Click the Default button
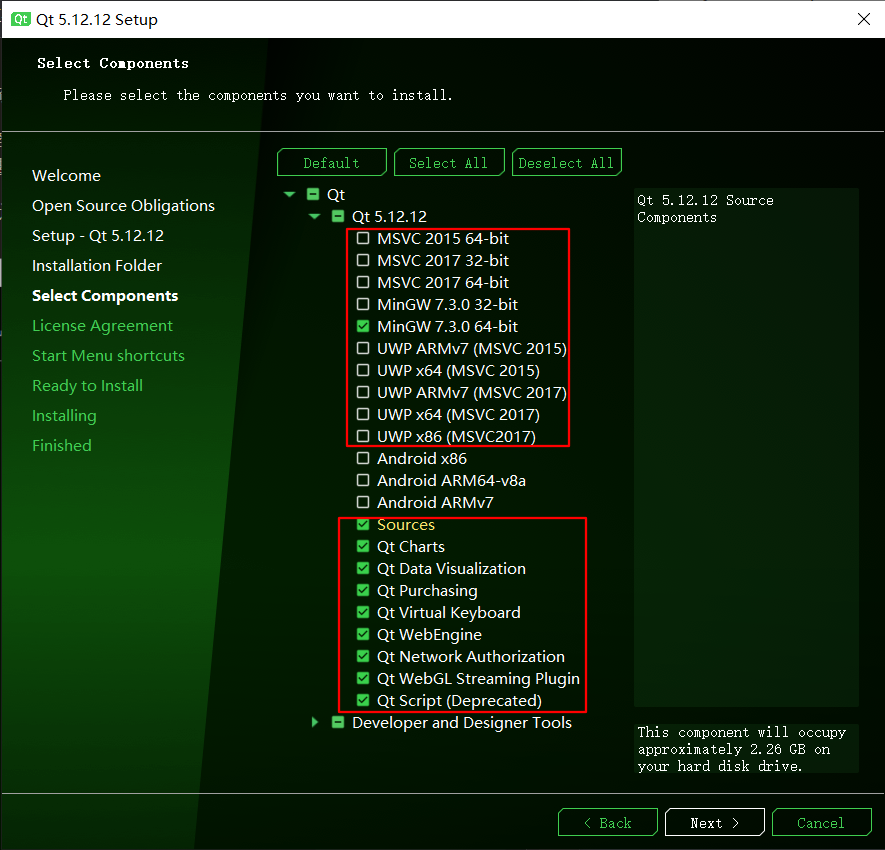Image resolution: width=885 pixels, height=850 pixels. point(332,163)
